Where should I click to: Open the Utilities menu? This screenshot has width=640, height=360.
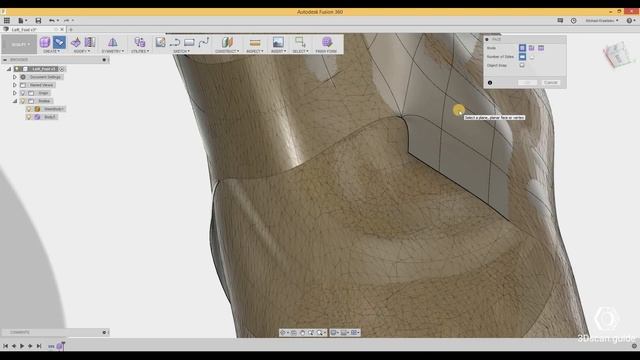[x=140, y=51]
